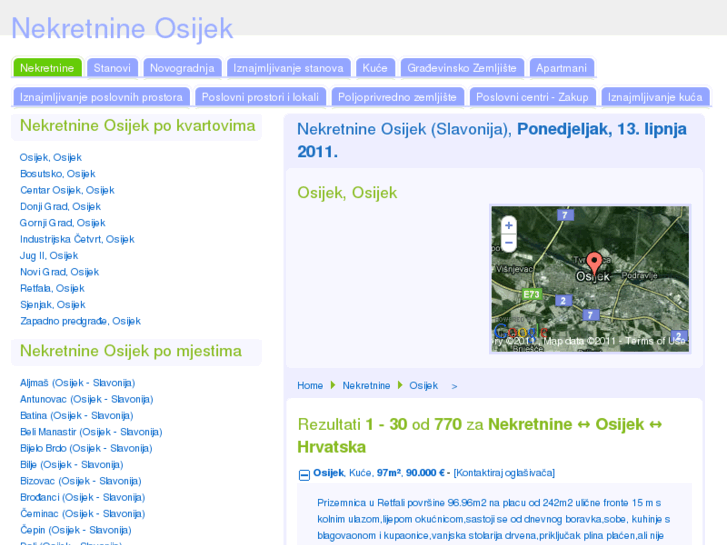727x545 pixels.
Task: Open Bosutsko, Osijek link
Action: tap(57, 174)
